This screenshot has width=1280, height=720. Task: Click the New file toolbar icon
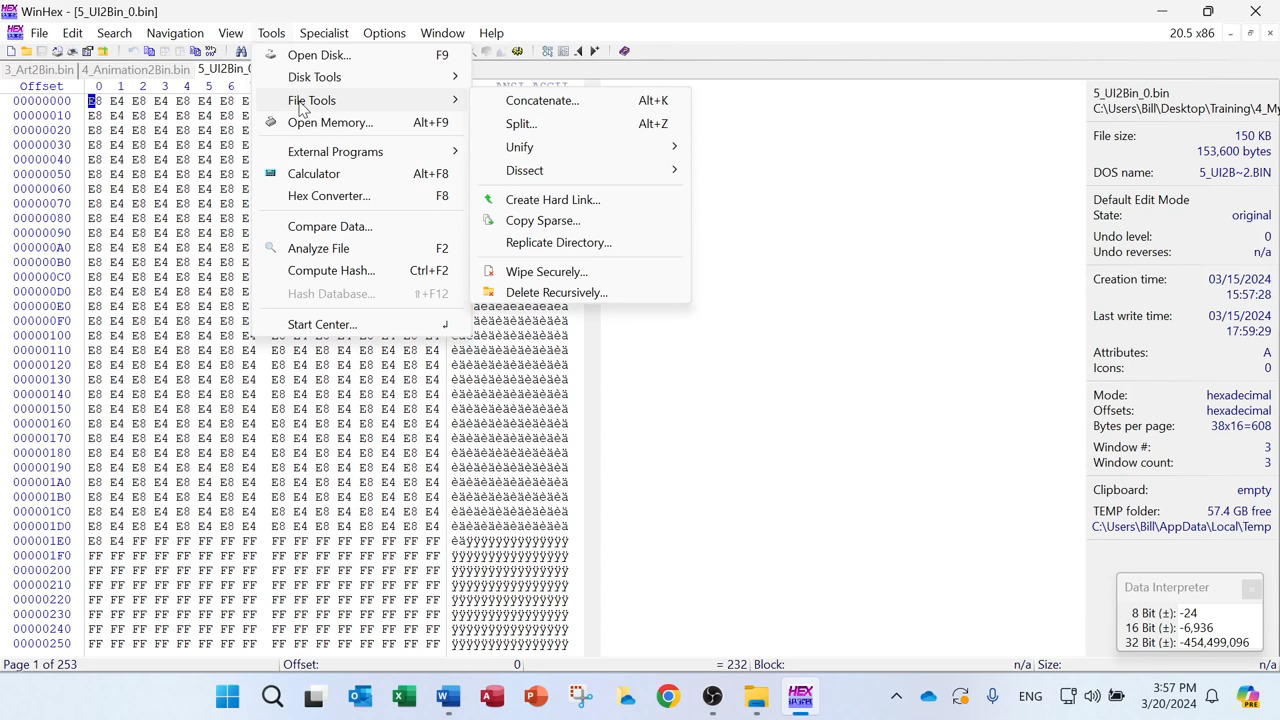click(11, 51)
